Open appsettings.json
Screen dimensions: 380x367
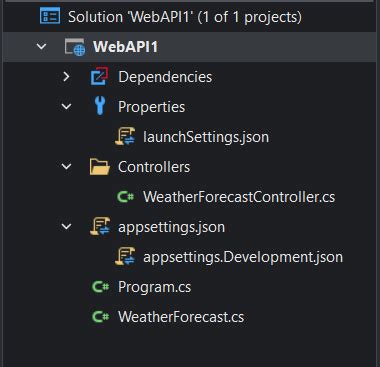click(171, 227)
